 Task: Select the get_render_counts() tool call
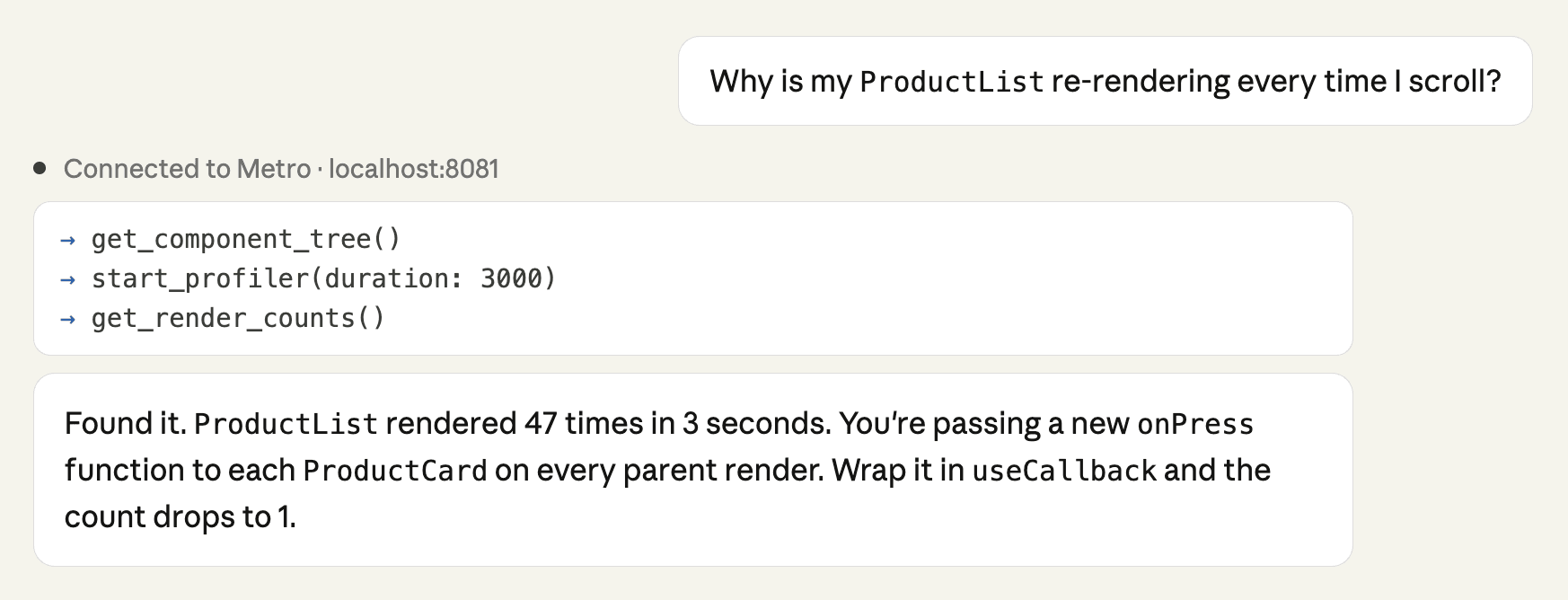pyautogui.click(x=238, y=319)
